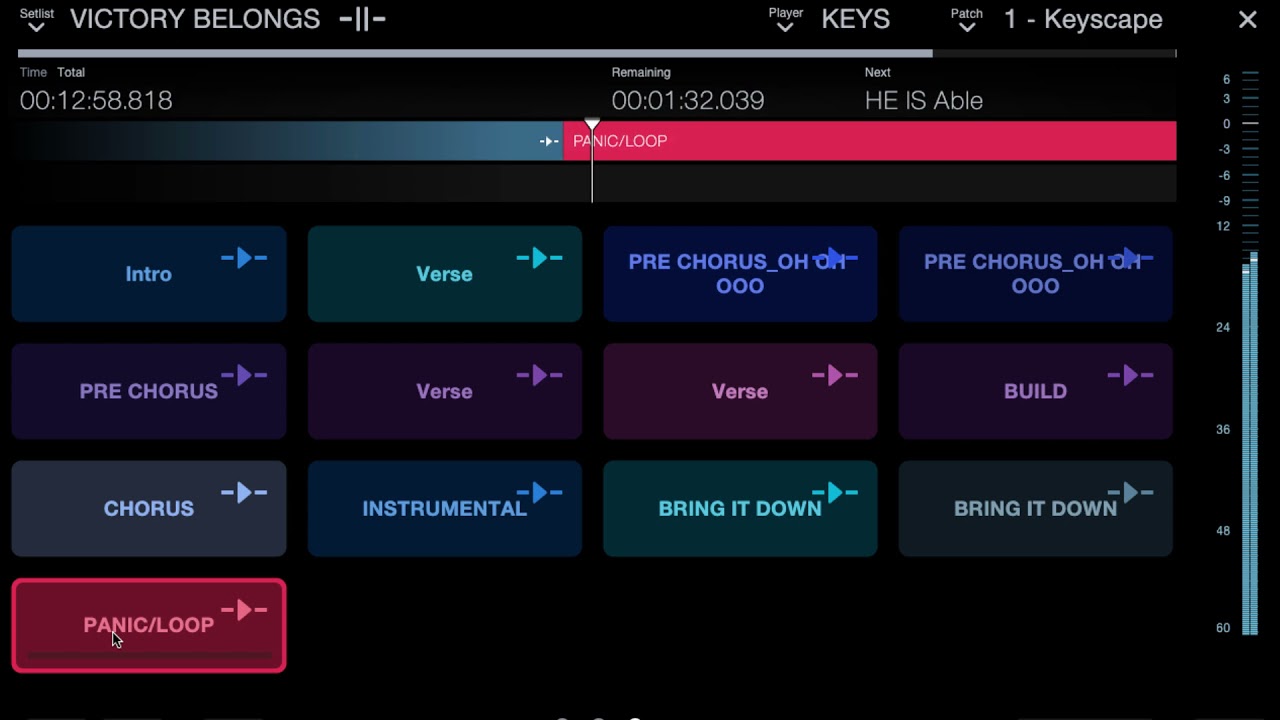Click the arrow icon on PRE CHORUS purple tile
Screen dimensions: 1280x720
244,376
